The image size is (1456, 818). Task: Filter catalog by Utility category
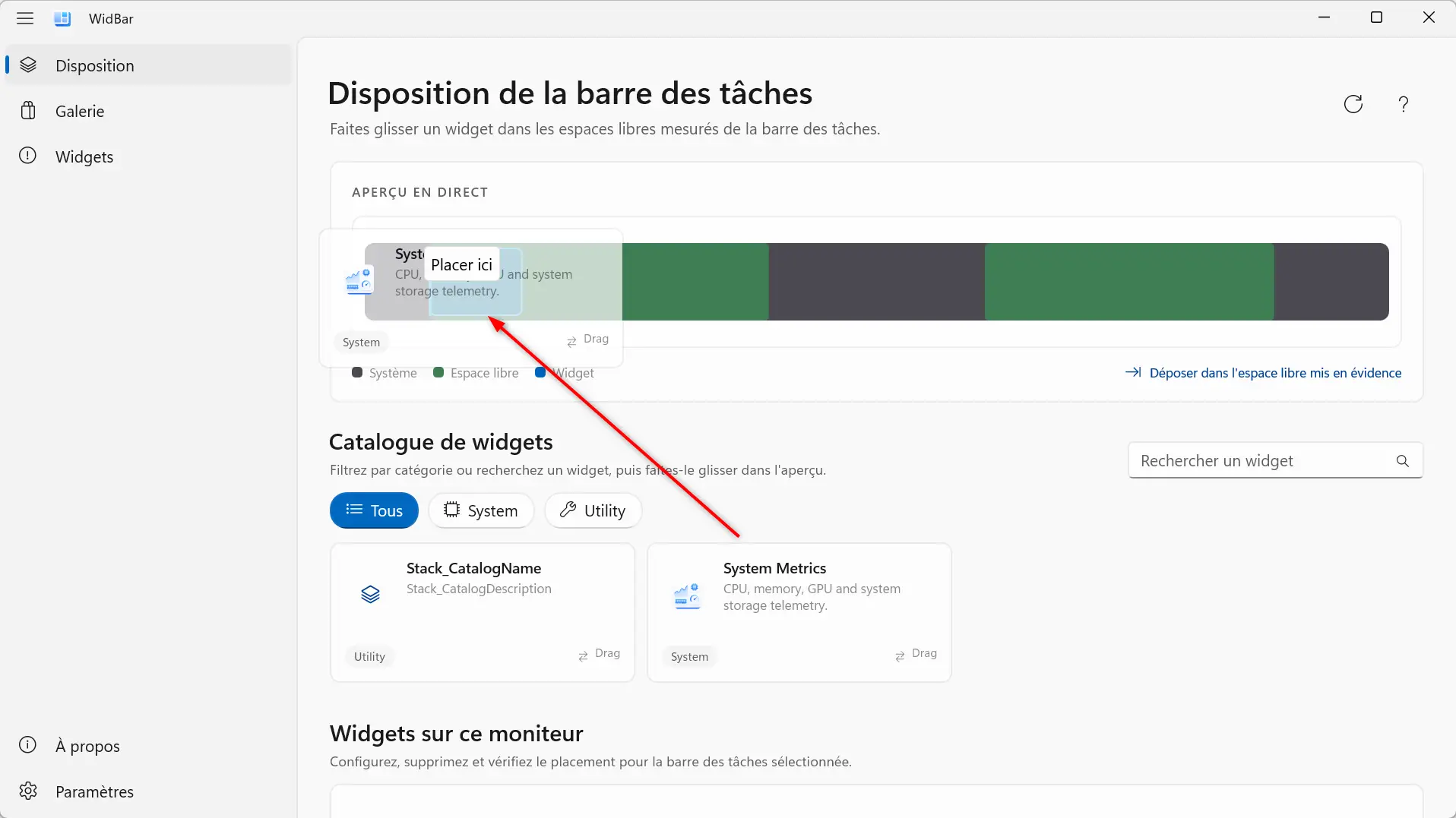pos(593,510)
